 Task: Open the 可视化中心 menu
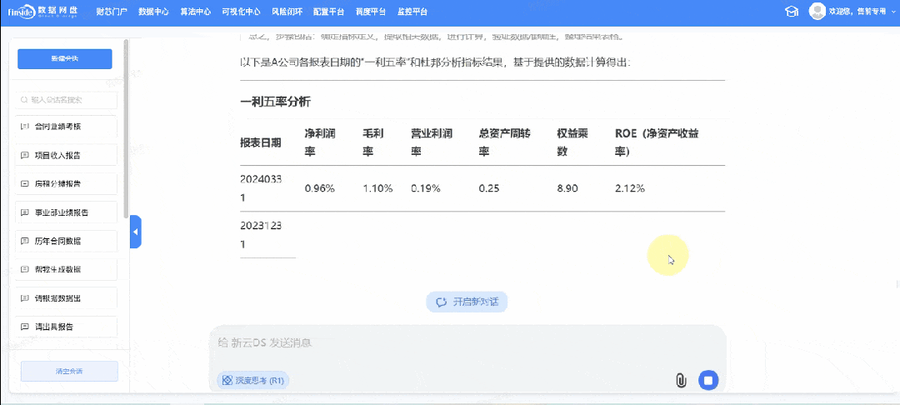(240, 12)
